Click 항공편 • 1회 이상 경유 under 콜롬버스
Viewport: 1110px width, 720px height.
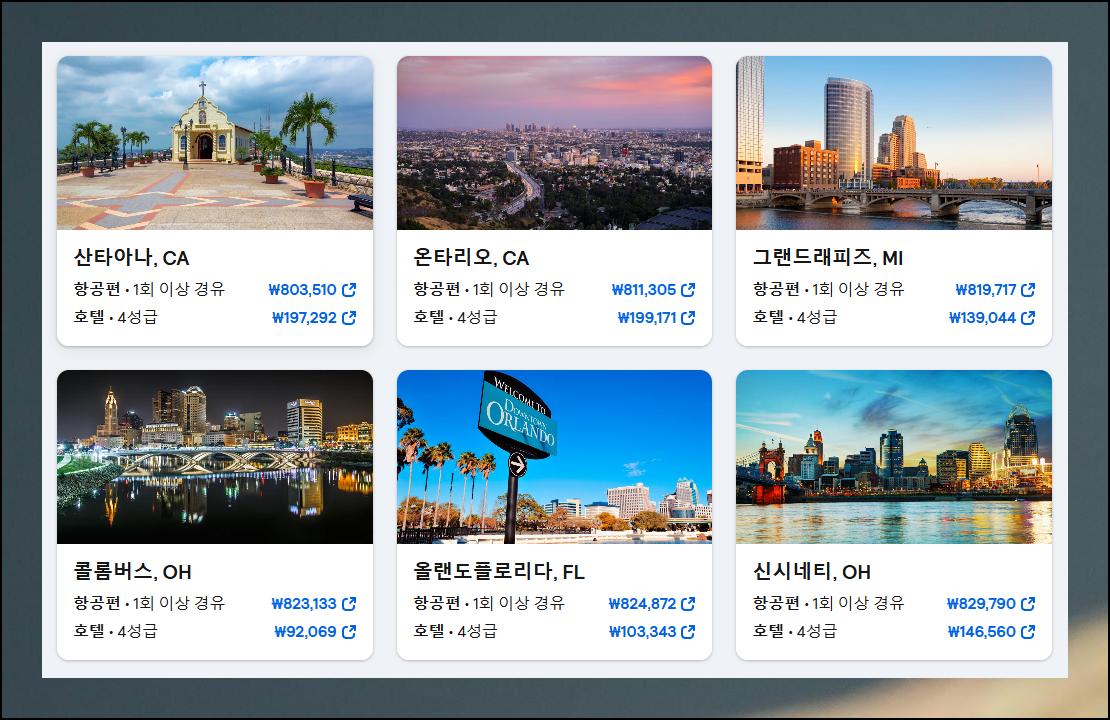point(149,603)
